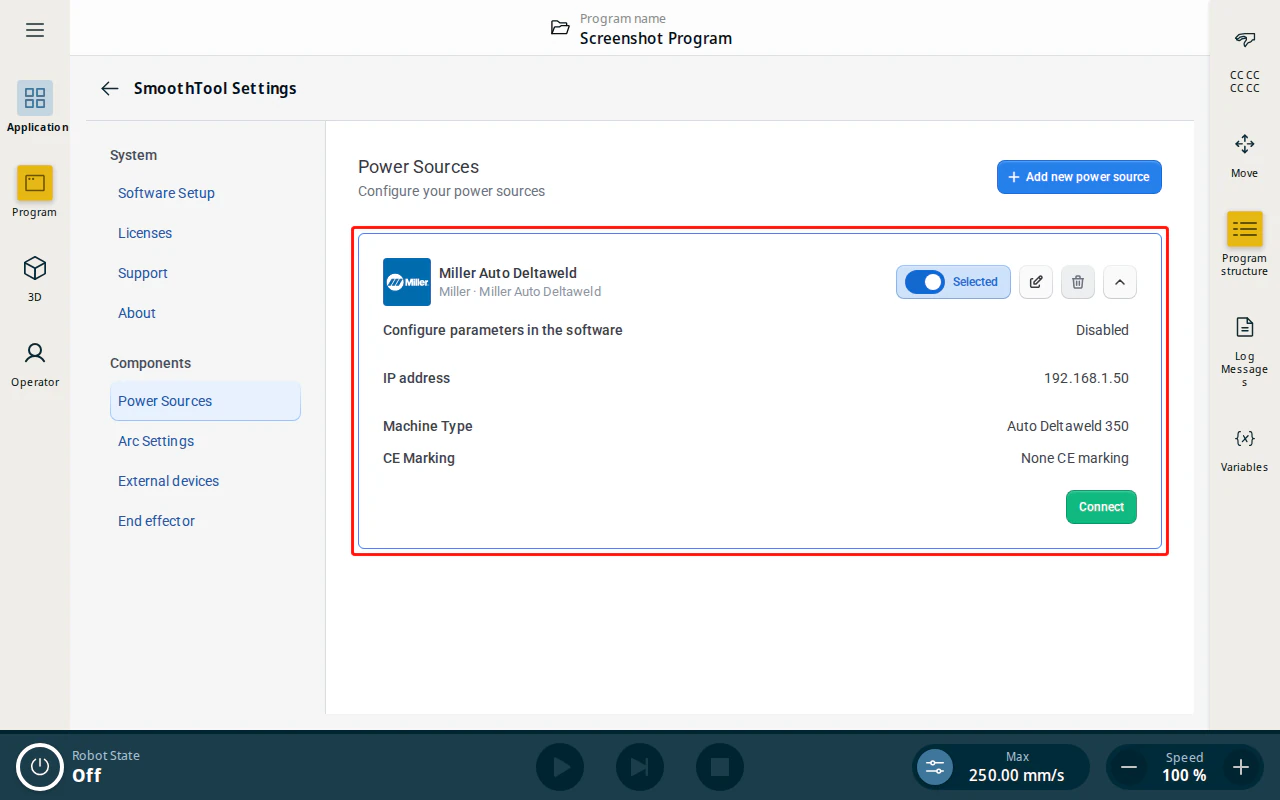Switch to the Program view

[x=35, y=191]
